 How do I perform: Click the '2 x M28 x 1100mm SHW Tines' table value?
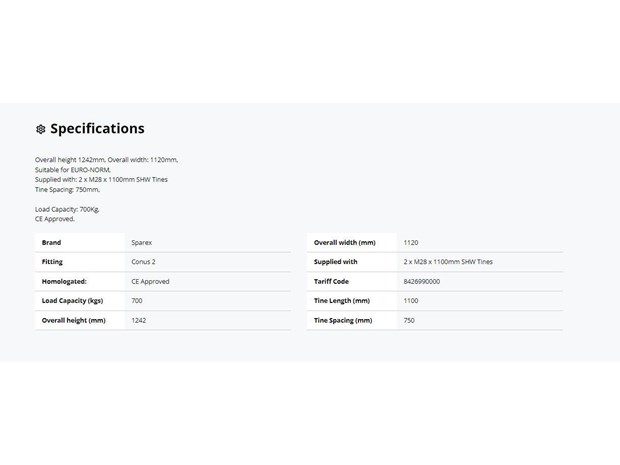pos(448,262)
